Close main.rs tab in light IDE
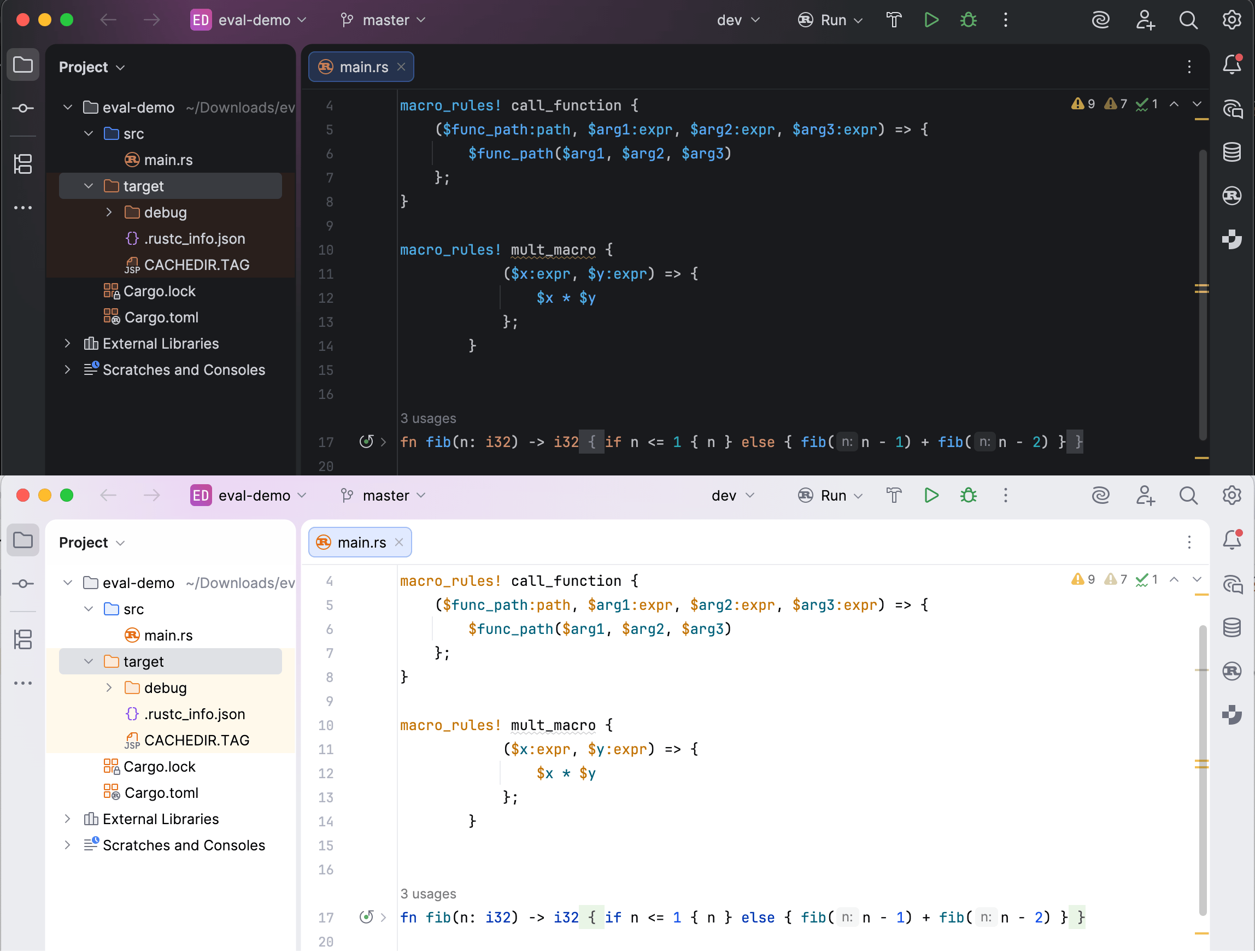Screen dimensions: 1255x952 pyautogui.click(x=400, y=542)
